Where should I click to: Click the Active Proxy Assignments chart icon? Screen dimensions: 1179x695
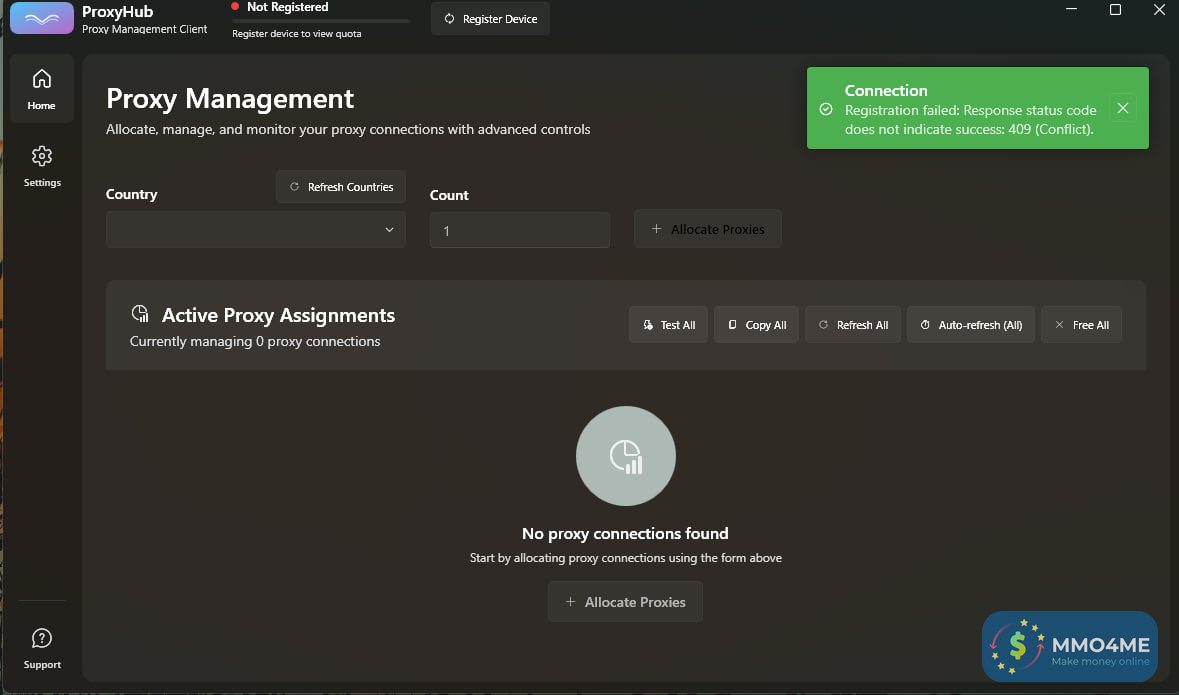(140, 314)
